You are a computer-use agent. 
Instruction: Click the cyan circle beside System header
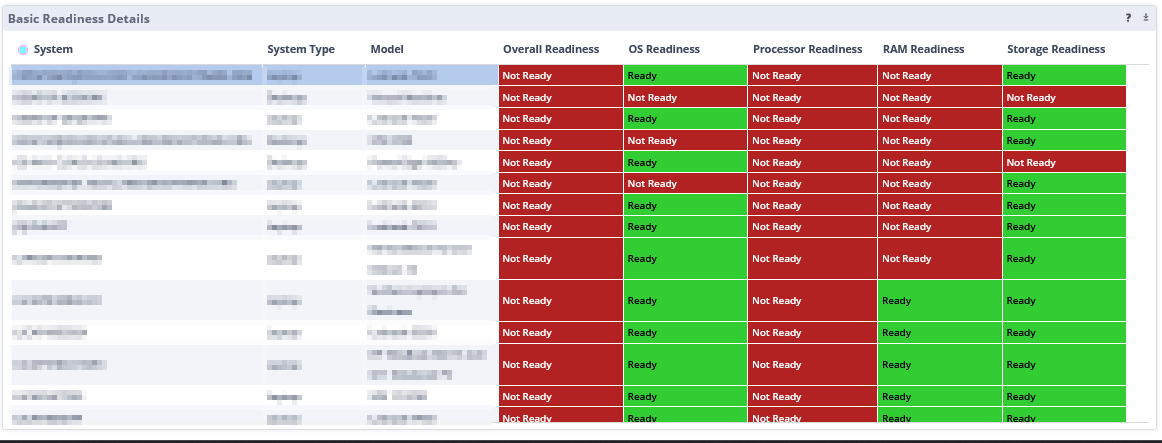click(x=23, y=49)
